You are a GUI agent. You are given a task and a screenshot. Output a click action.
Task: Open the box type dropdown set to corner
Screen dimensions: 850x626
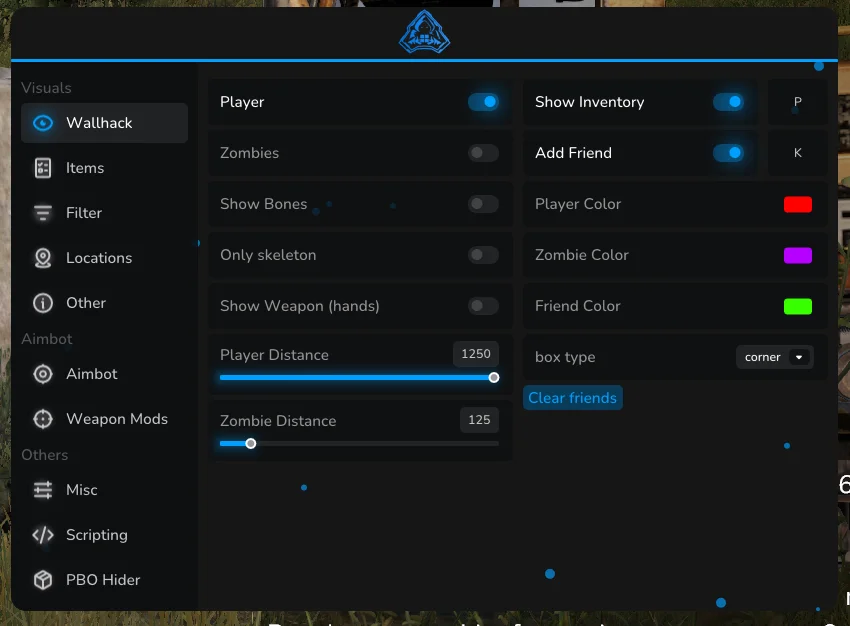point(774,356)
